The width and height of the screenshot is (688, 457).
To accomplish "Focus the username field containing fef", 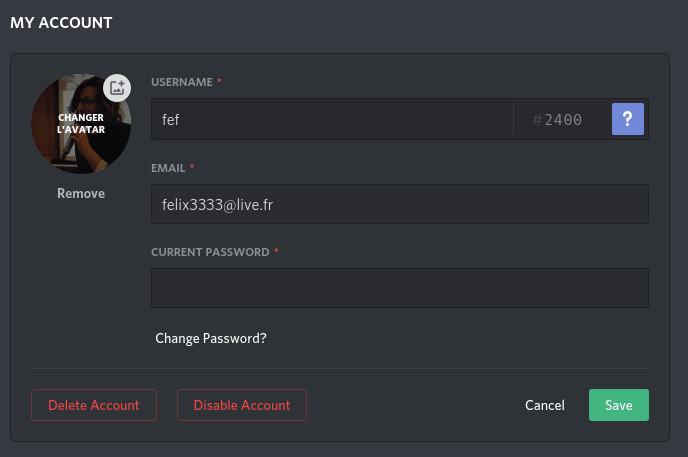I will click(332, 119).
